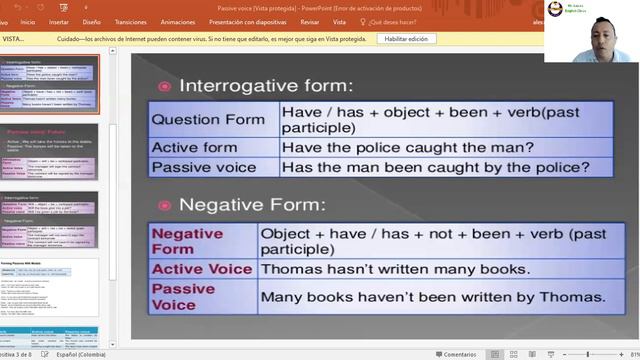Start Slide Show from status bar icon

click(551, 355)
